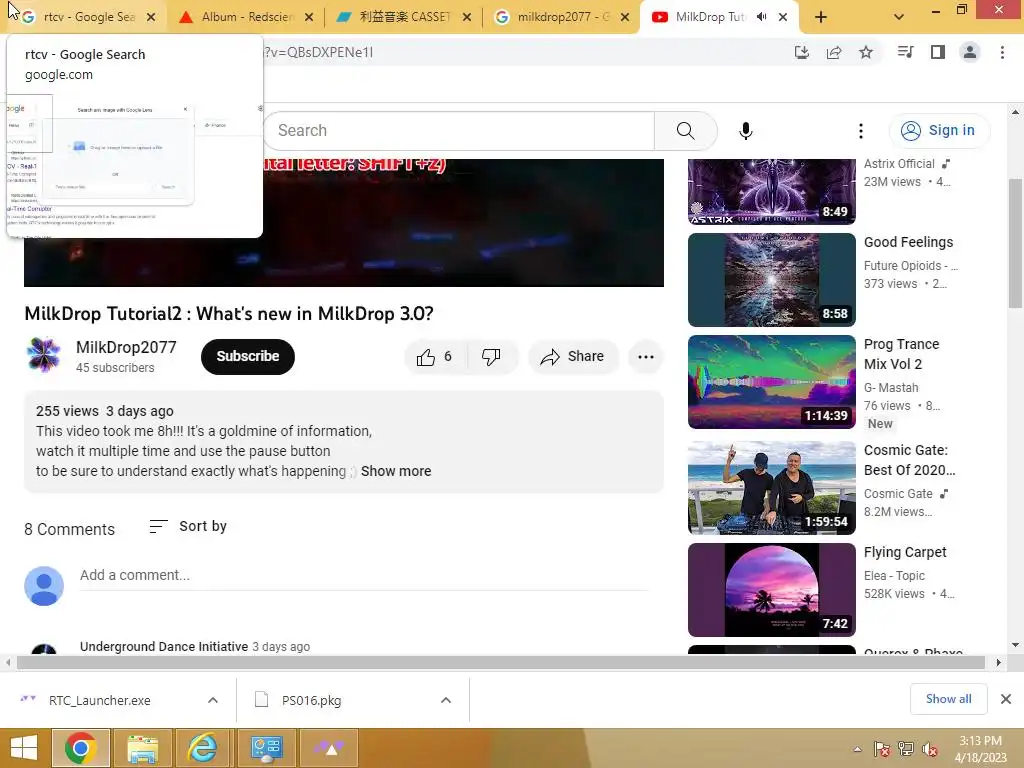Open the Astrix 8:49 video thumbnail
This screenshot has width=1024, height=768.
click(771, 191)
